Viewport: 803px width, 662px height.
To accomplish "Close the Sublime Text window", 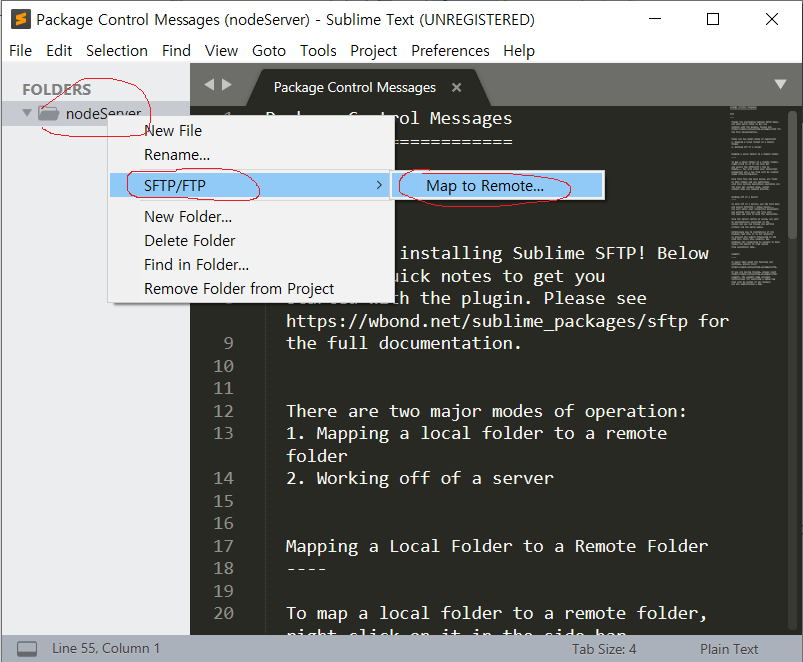I will pyautogui.click(x=772, y=19).
